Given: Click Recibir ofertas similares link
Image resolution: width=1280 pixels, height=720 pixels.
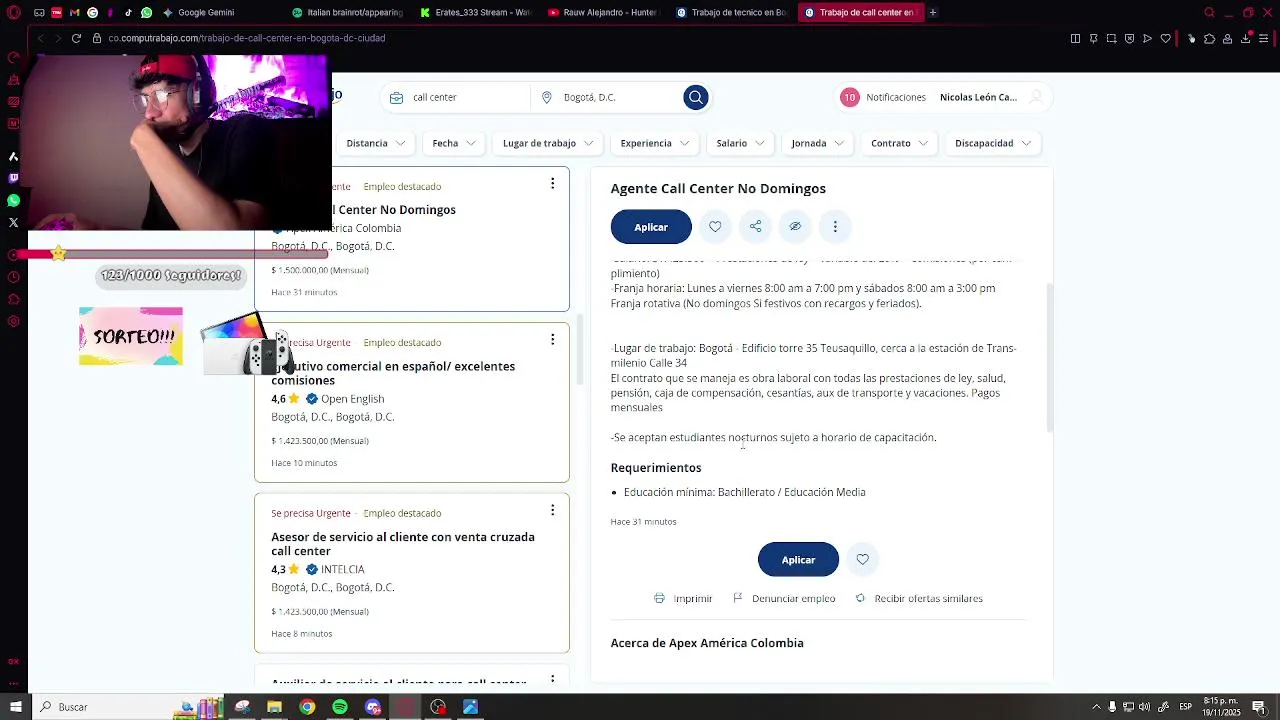Looking at the screenshot, I should [x=919, y=599].
